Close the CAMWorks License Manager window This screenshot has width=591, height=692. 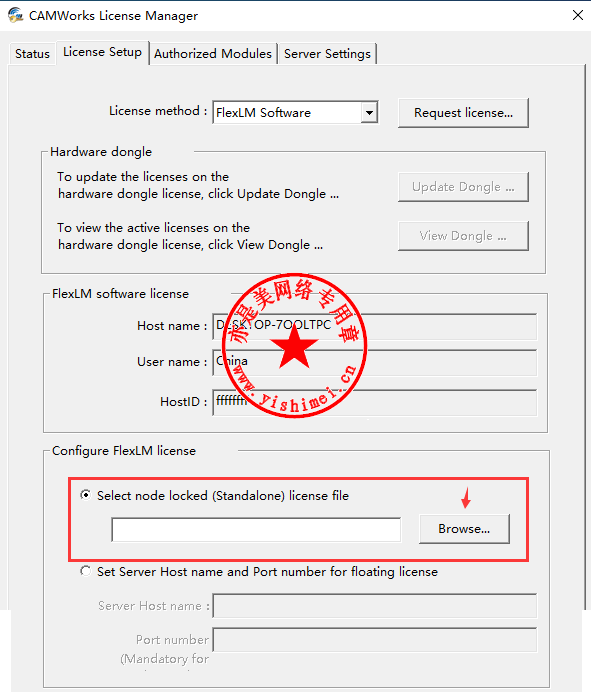tap(578, 15)
